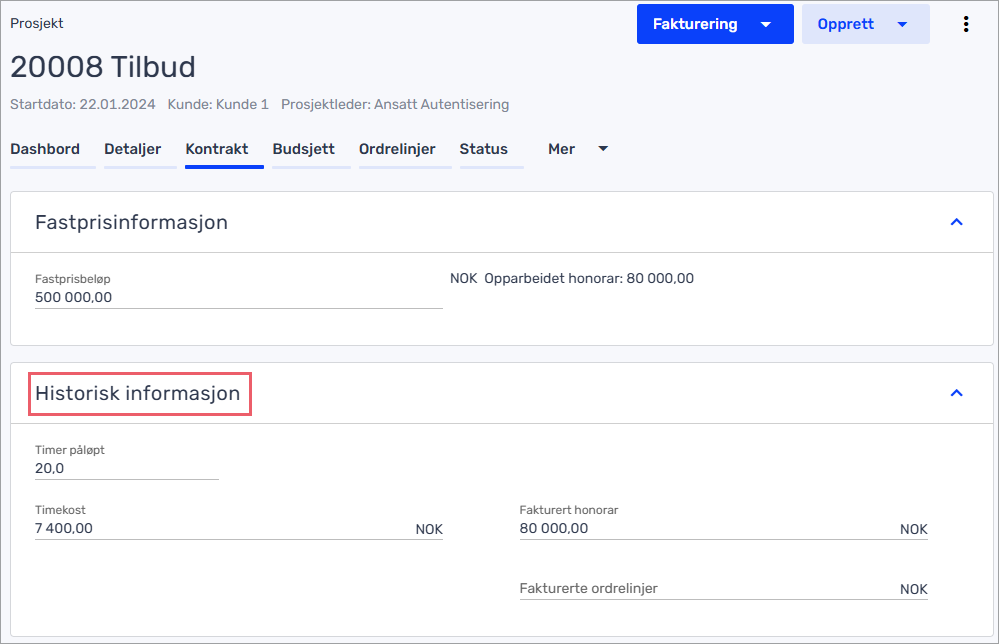
Task: Switch to the Dashbord tab
Action: (x=45, y=149)
